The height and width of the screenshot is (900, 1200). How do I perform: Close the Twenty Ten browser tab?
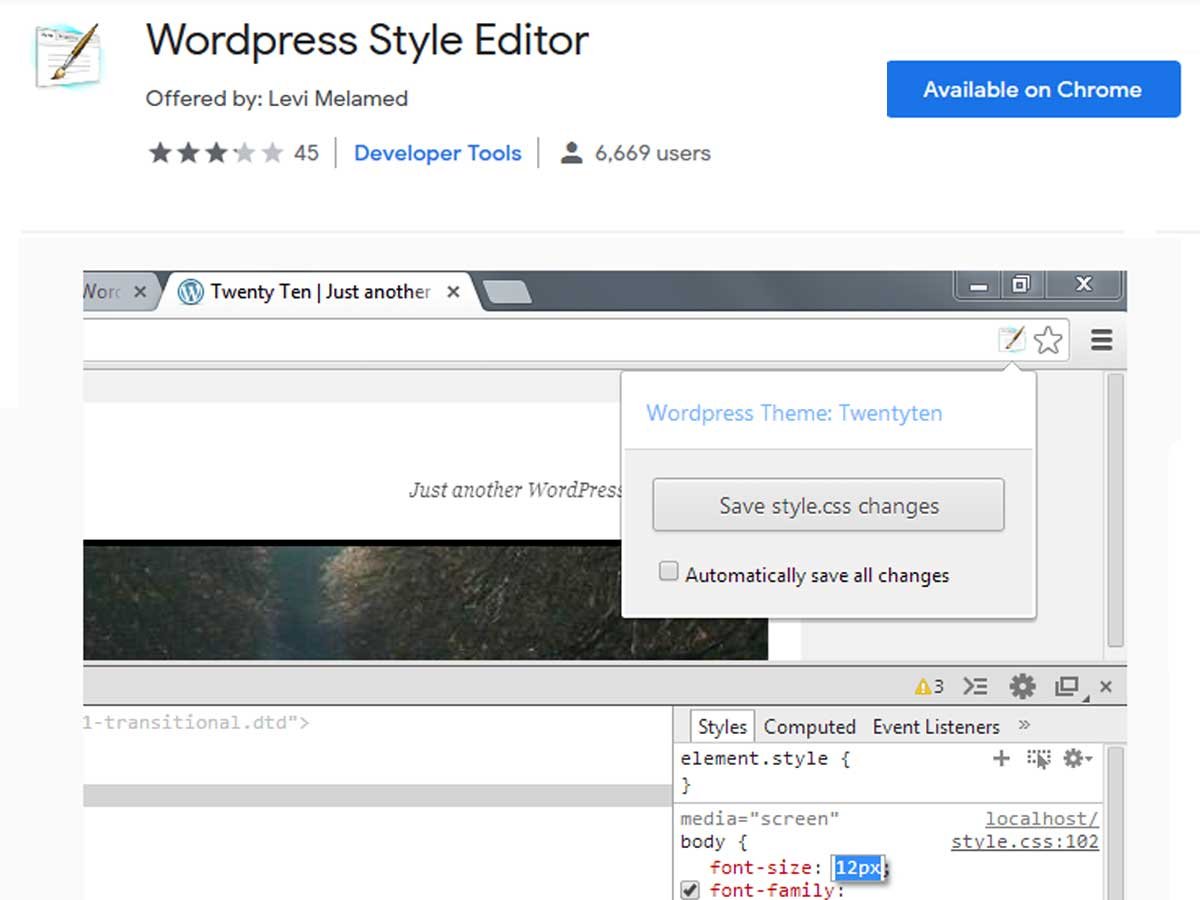(453, 292)
